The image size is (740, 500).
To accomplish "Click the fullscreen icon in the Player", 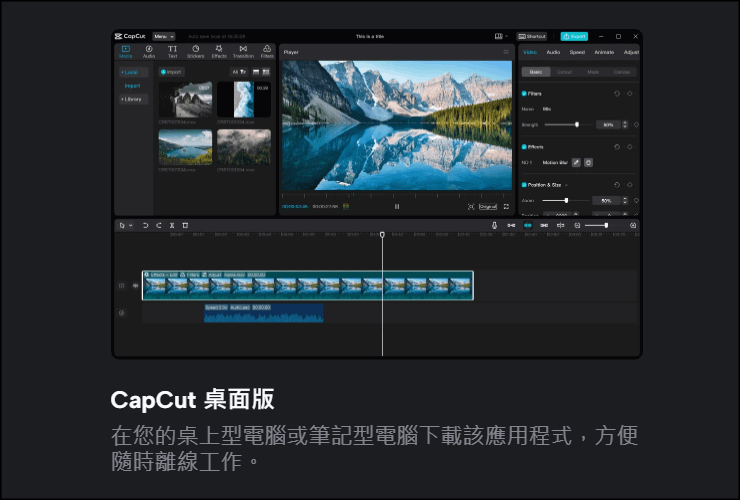I will pyautogui.click(x=506, y=206).
